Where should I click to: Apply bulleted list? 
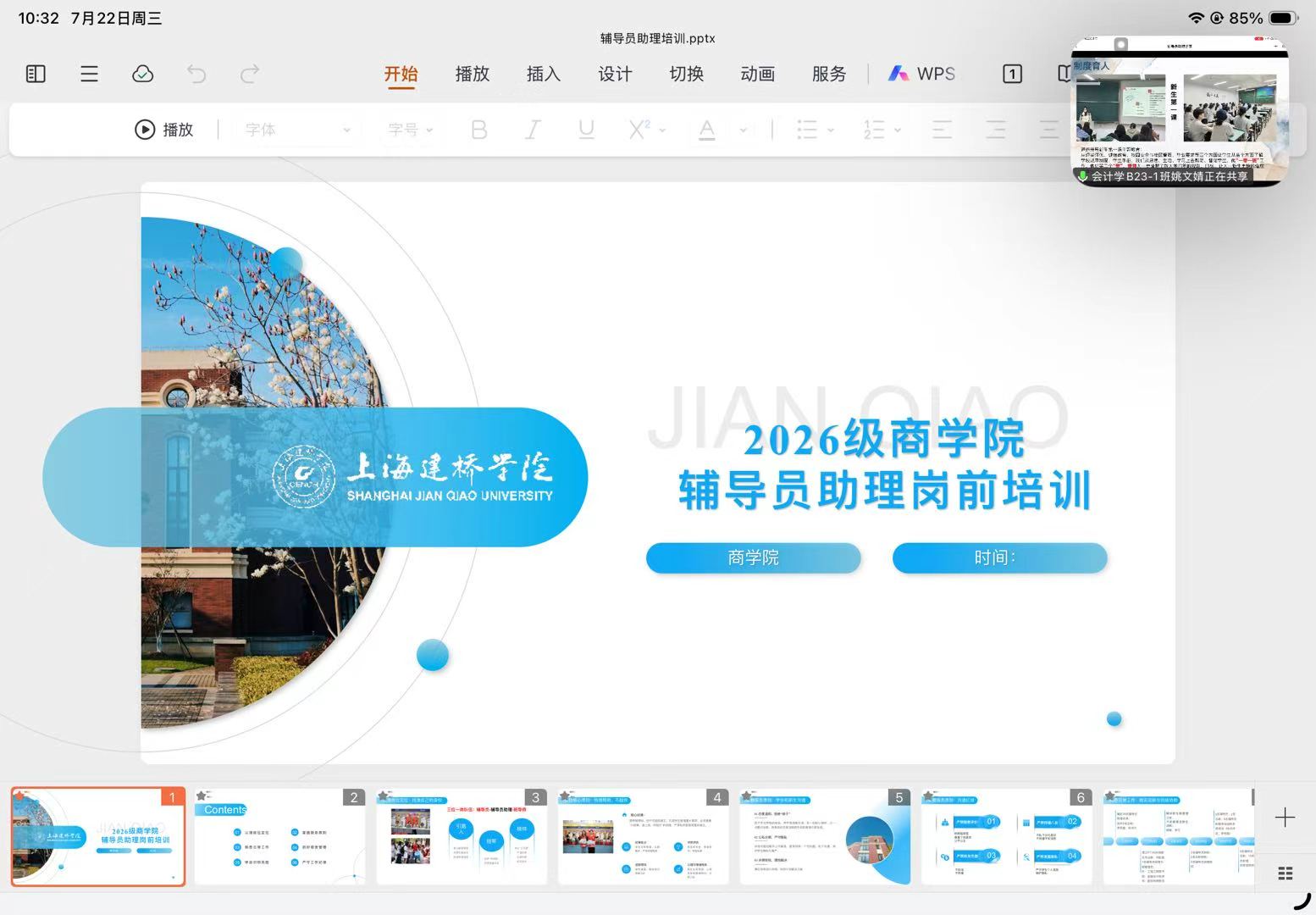coord(807,130)
